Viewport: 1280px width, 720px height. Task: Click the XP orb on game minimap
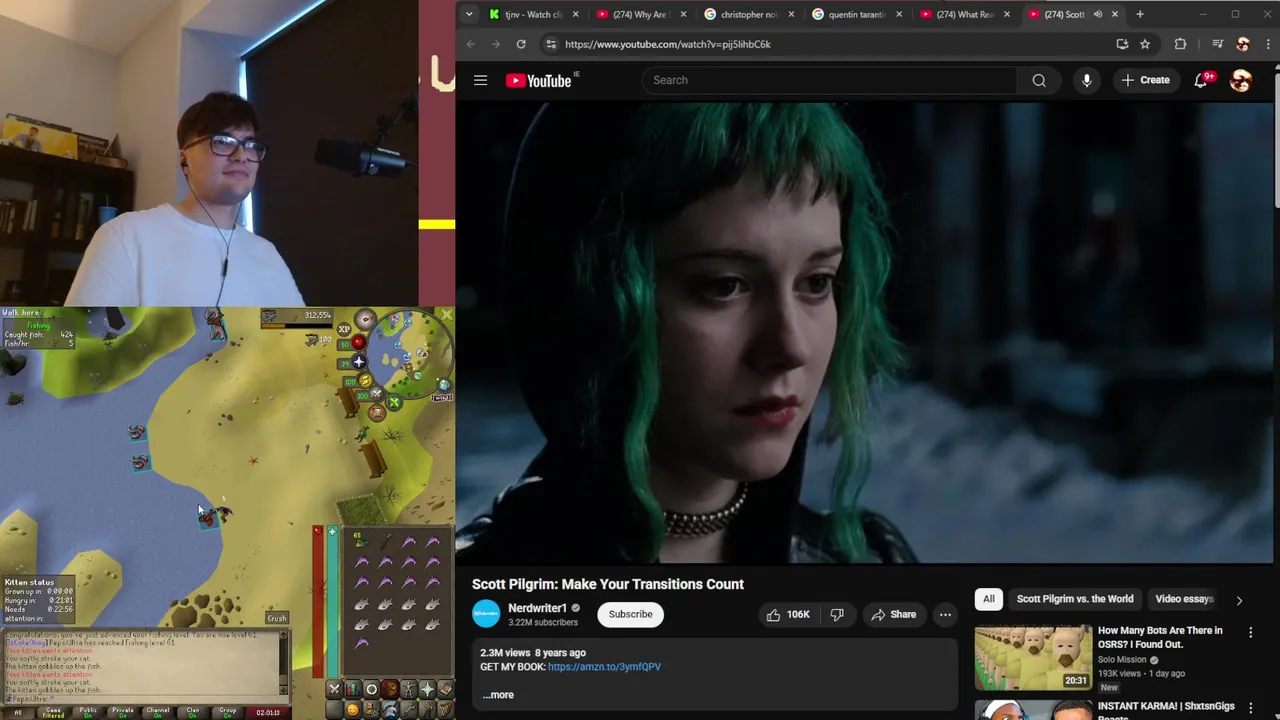pos(344,329)
